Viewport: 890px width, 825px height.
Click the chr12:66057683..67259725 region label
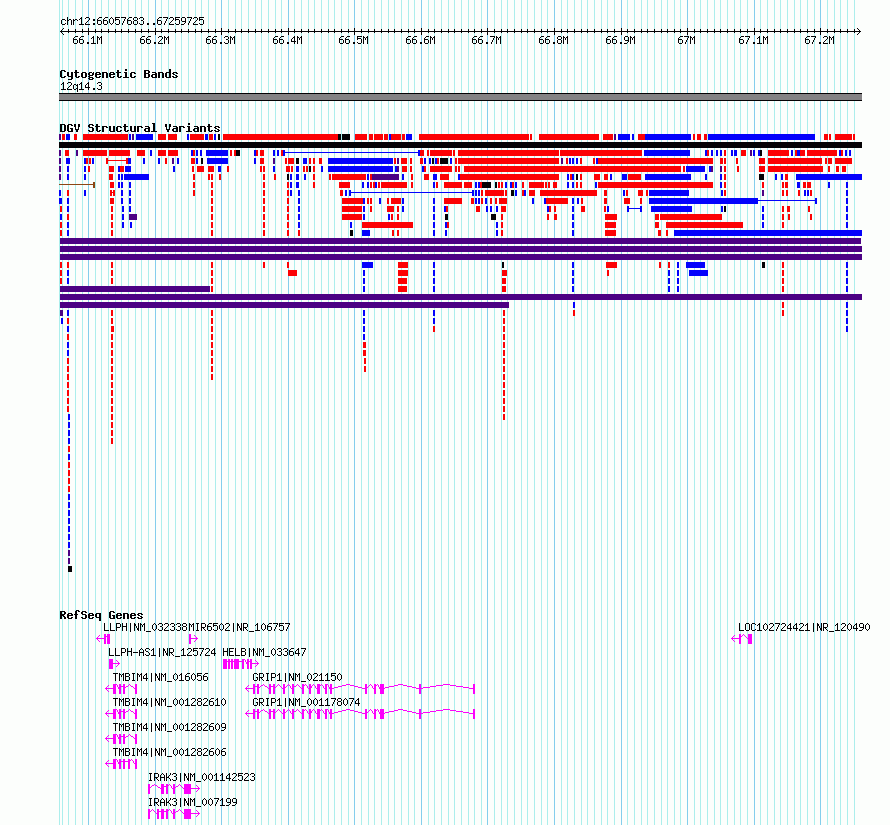point(132,22)
